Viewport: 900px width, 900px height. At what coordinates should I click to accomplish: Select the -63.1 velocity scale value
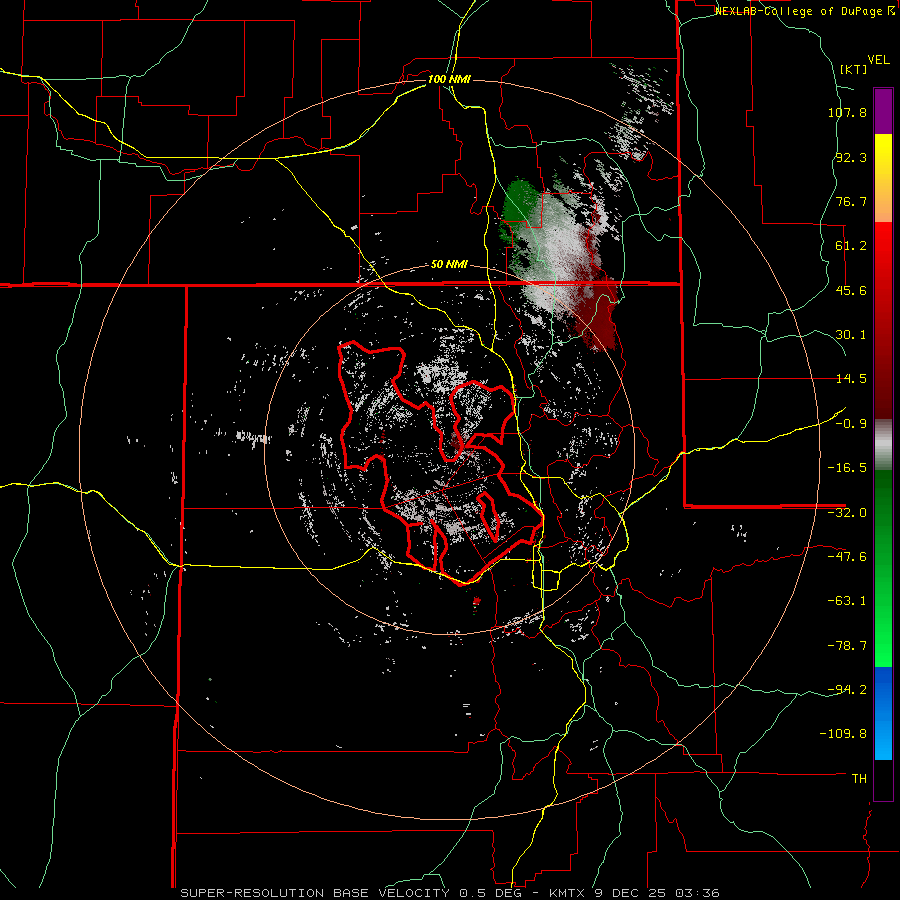[847, 601]
